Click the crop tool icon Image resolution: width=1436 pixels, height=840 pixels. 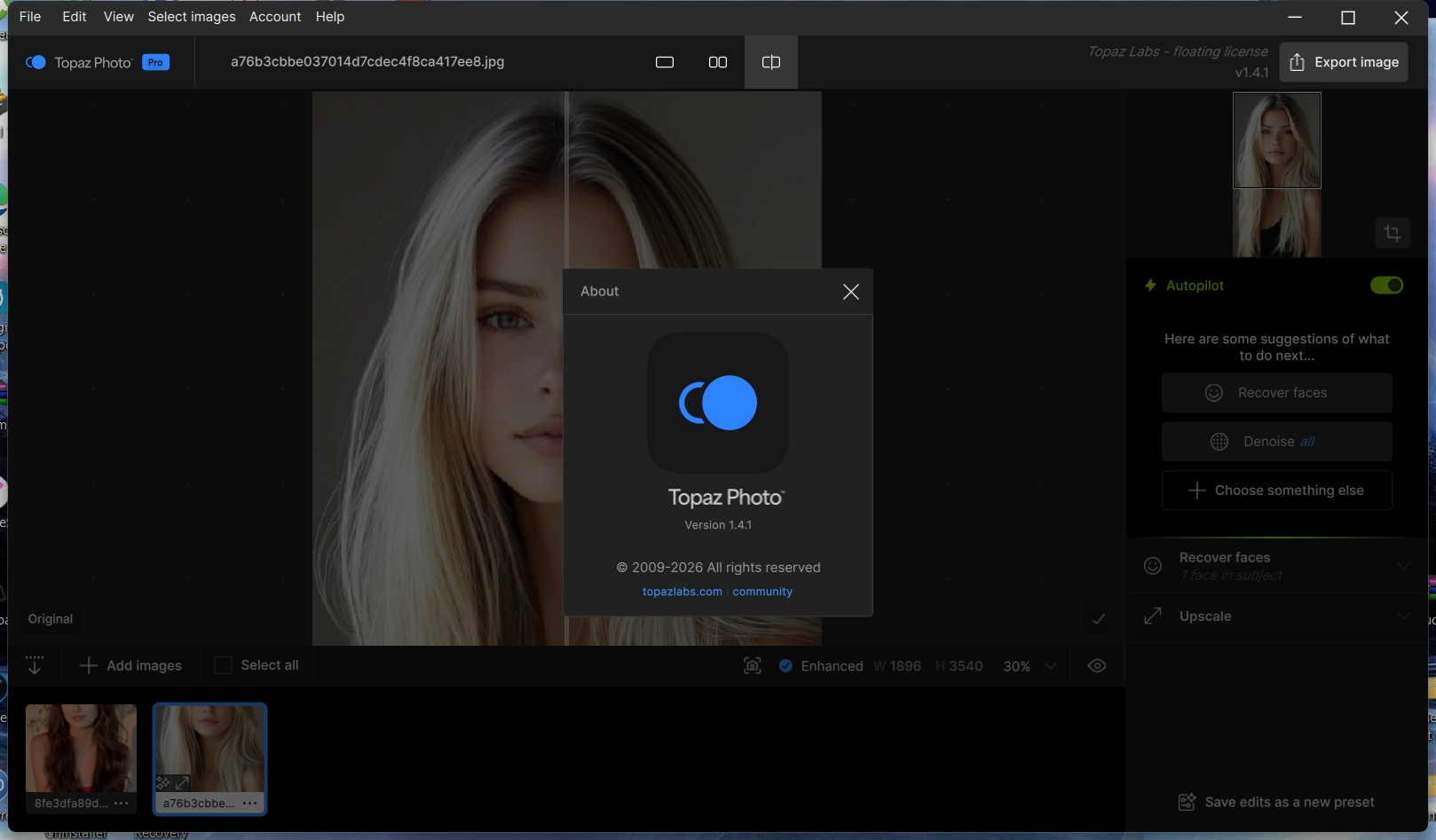point(1392,233)
